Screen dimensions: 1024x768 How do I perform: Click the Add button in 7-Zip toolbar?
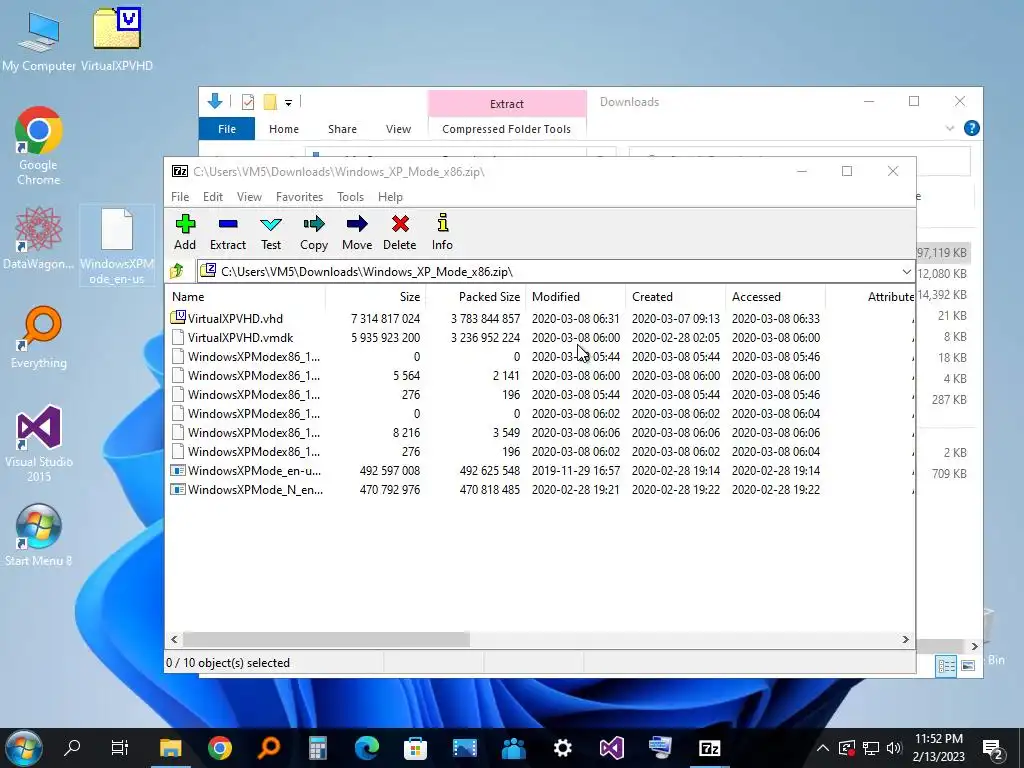tap(185, 232)
